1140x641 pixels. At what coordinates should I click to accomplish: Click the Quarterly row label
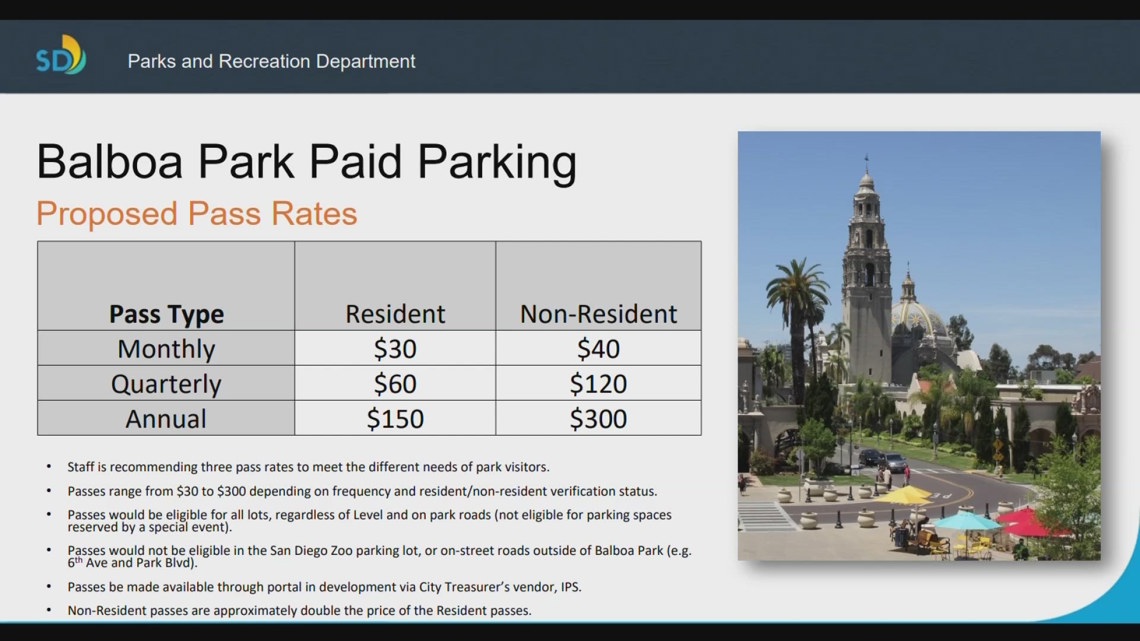pos(166,383)
